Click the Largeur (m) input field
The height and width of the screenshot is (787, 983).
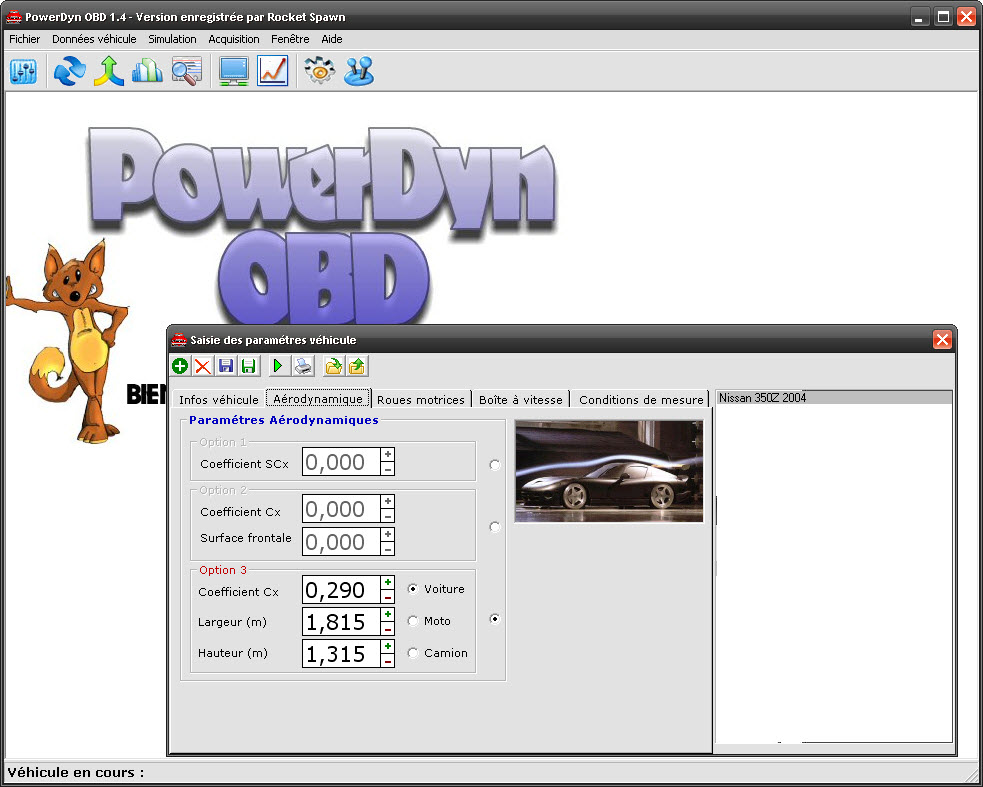tap(341, 621)
